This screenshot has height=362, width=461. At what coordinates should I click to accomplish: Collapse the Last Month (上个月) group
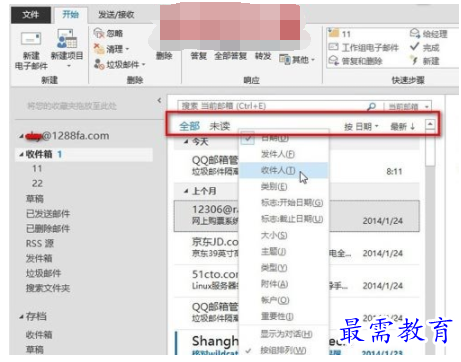tap(186, 191)
